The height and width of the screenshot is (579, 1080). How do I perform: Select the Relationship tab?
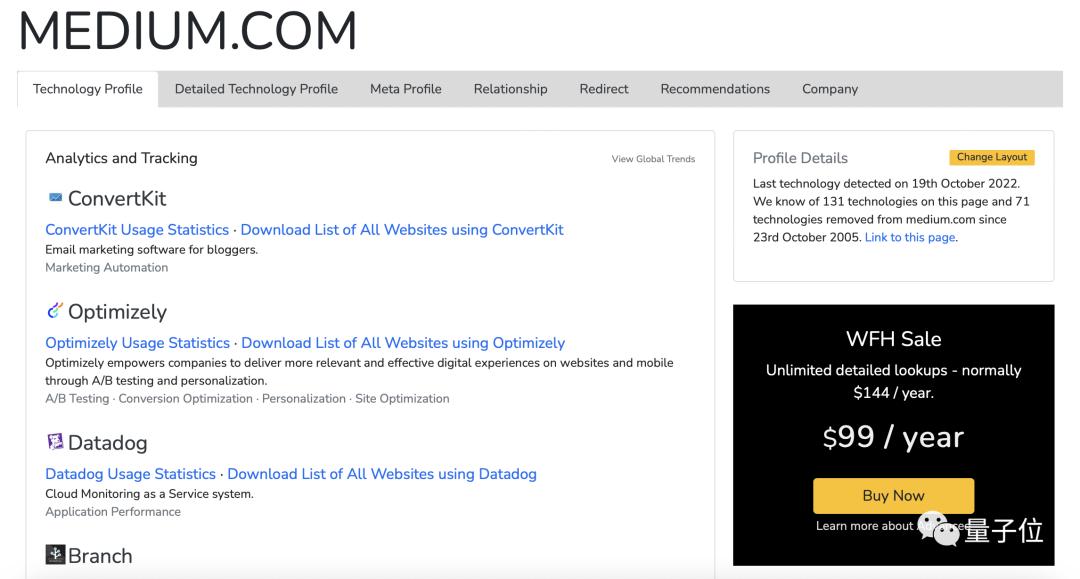pos(510,89)
